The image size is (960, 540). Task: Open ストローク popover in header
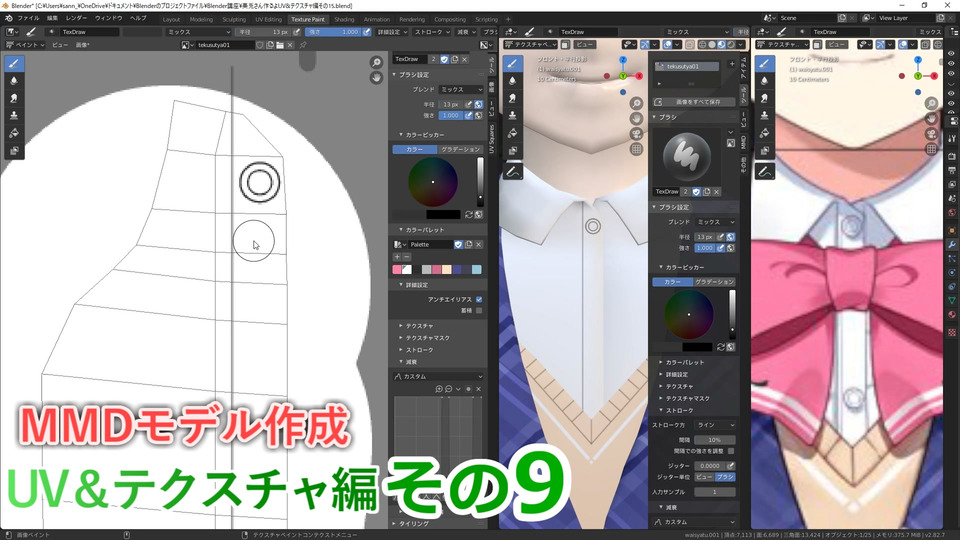coord(432,32)
